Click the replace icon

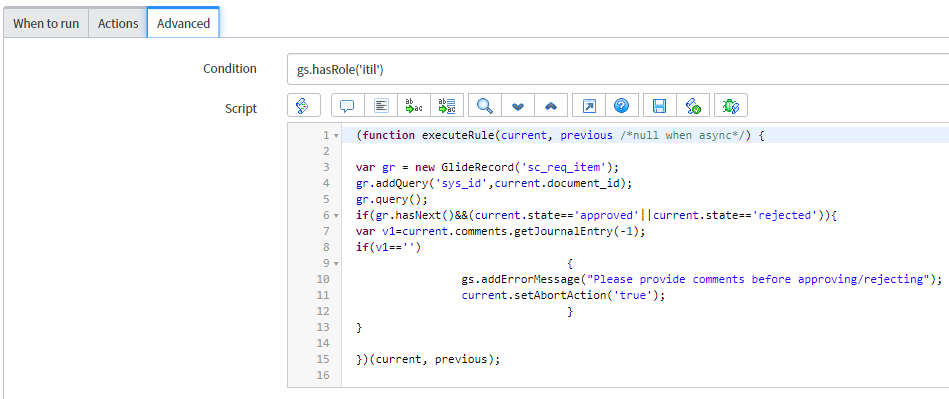[414, 105]
